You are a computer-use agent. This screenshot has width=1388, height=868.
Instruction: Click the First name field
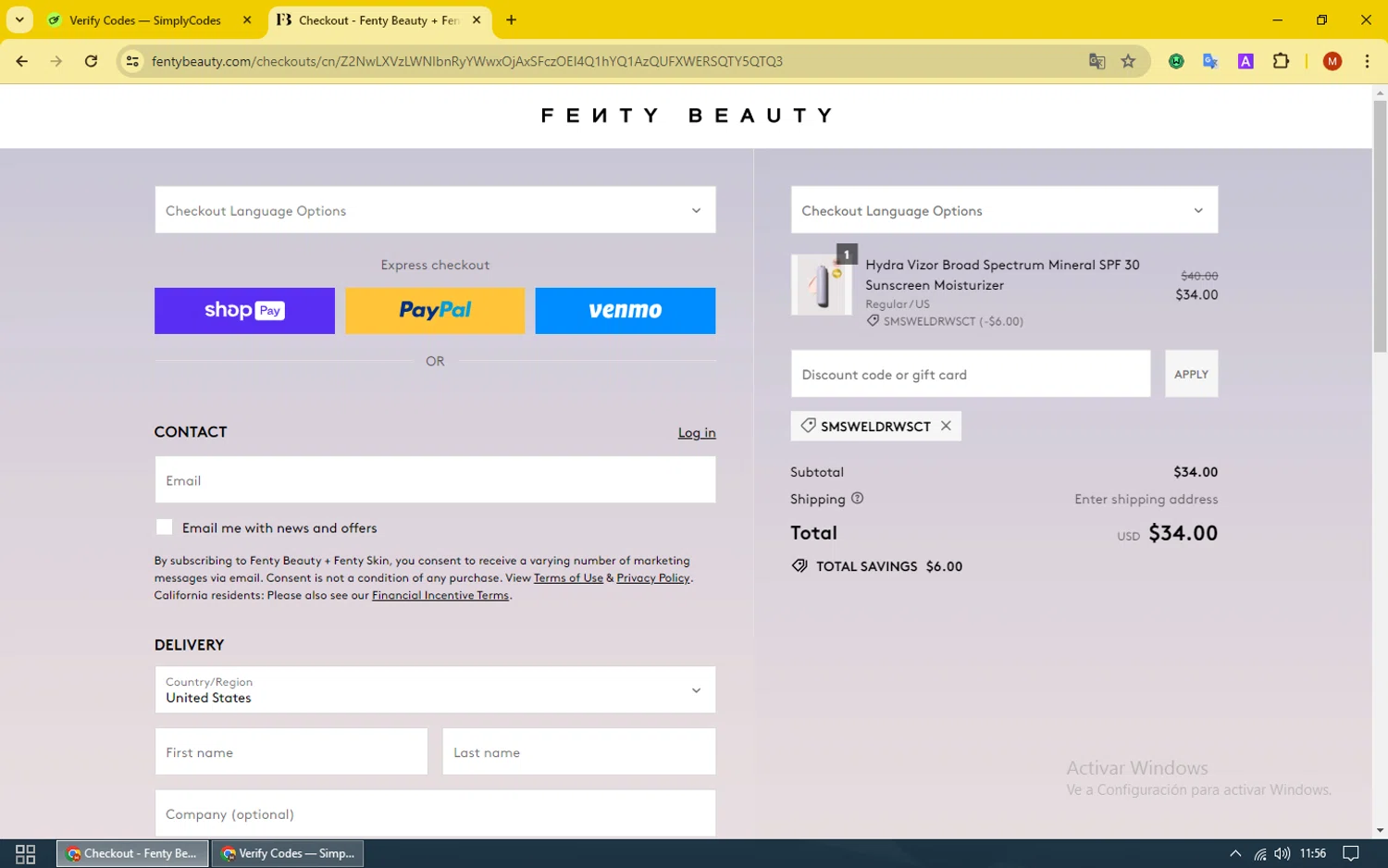pos(291,751)
